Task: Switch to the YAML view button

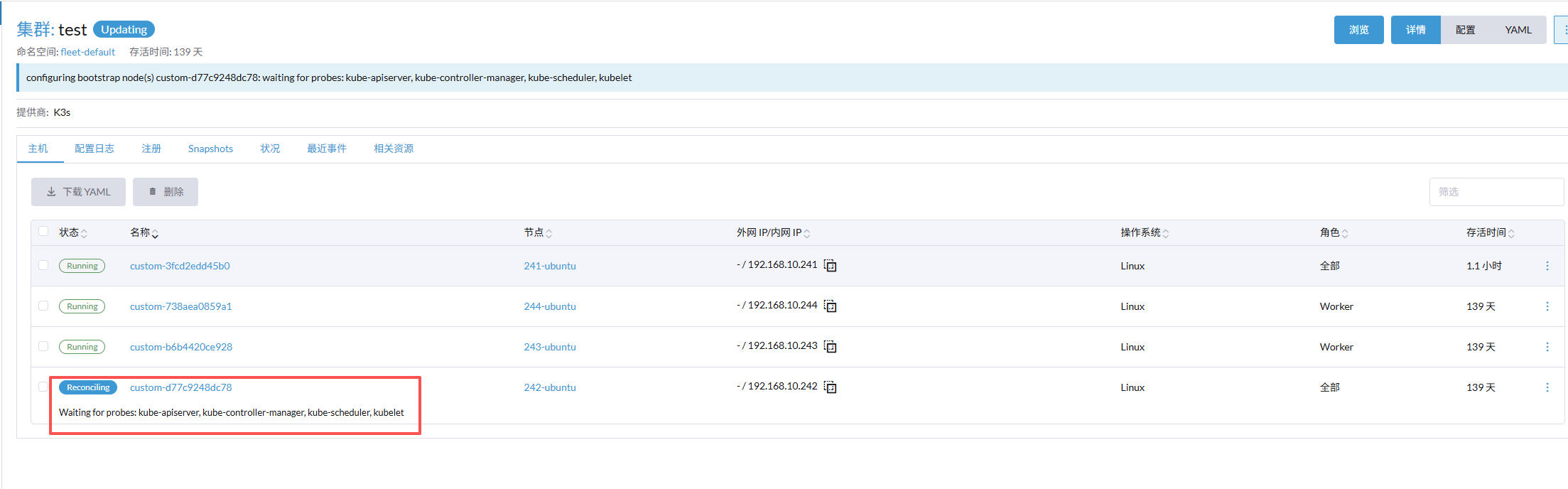Action: (1518, 30)
